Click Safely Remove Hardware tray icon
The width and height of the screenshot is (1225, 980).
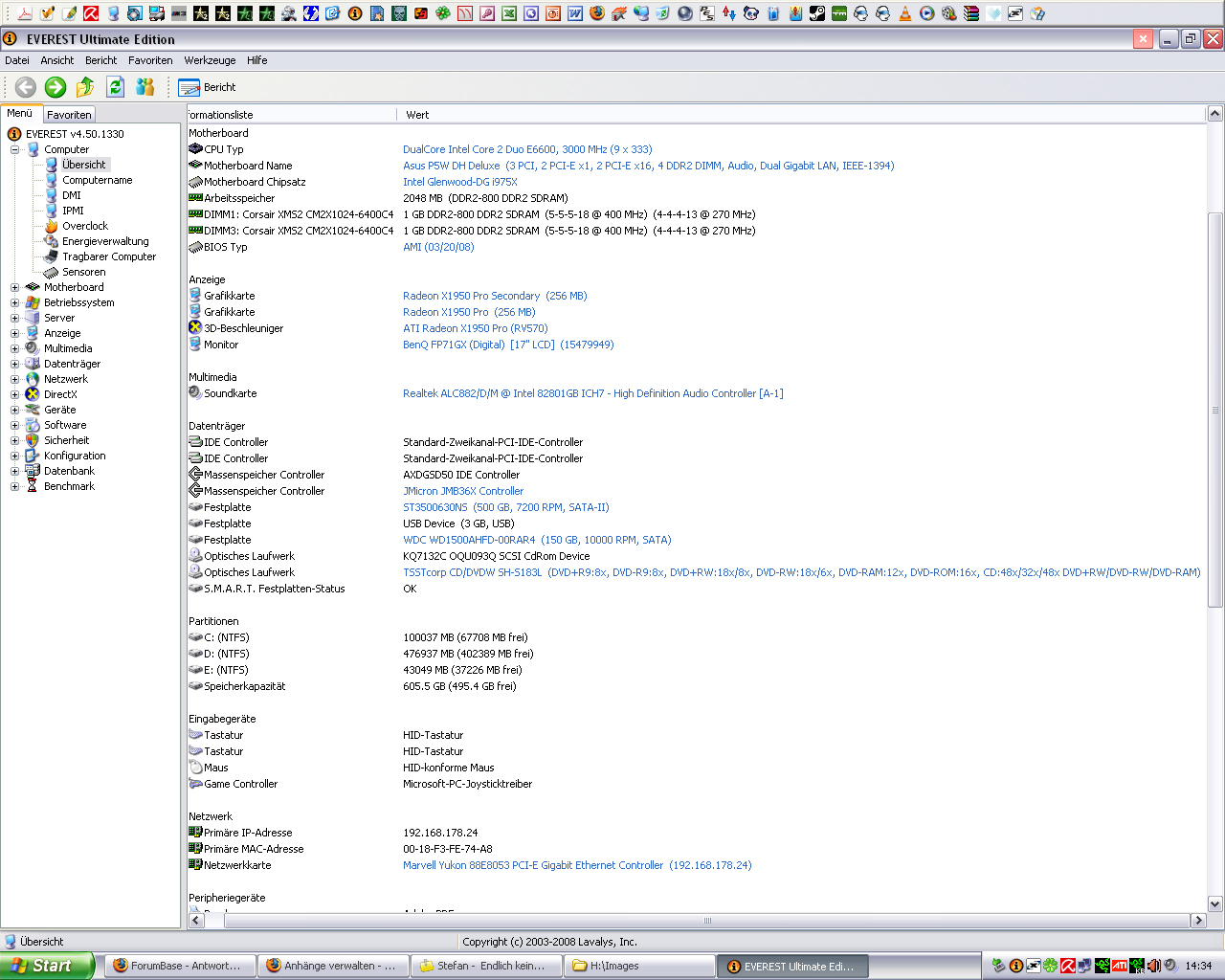tap(998, 966)
